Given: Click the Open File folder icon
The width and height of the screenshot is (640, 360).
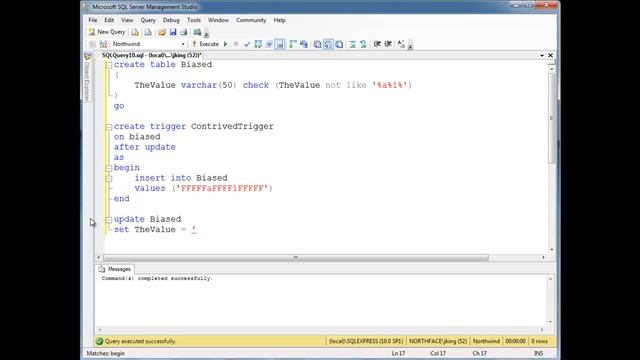Looking at the screenshot, I should (162, 32).
